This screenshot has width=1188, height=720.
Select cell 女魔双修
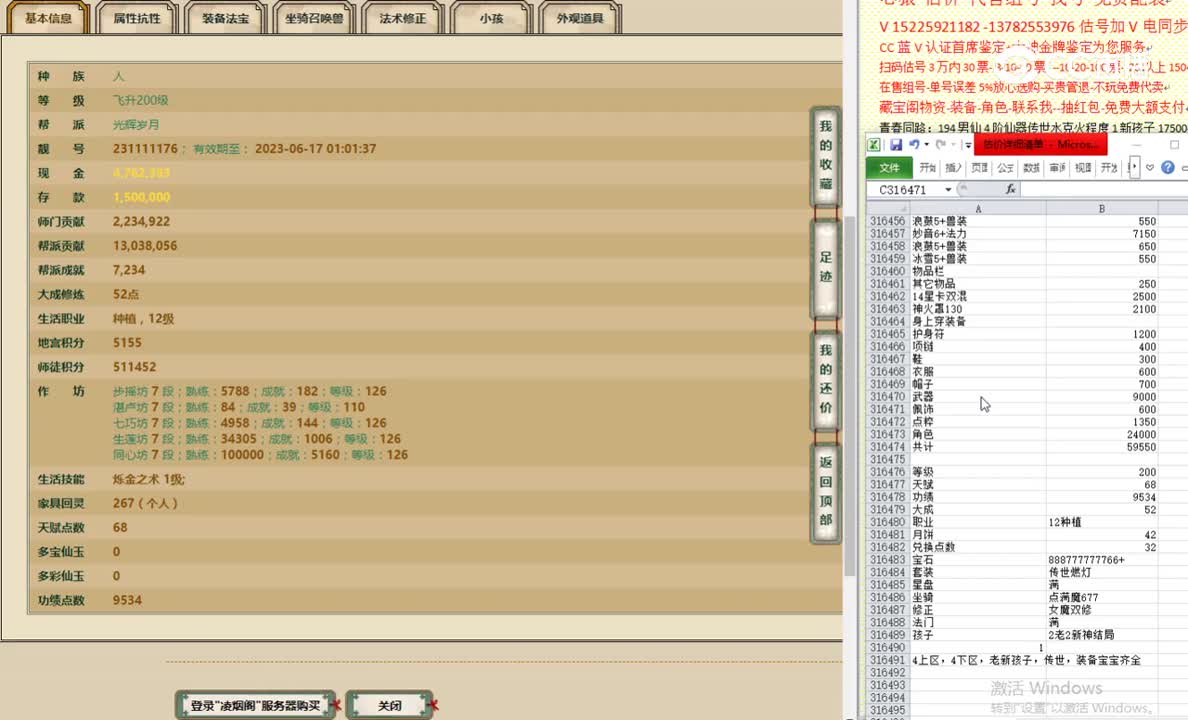1102,609
